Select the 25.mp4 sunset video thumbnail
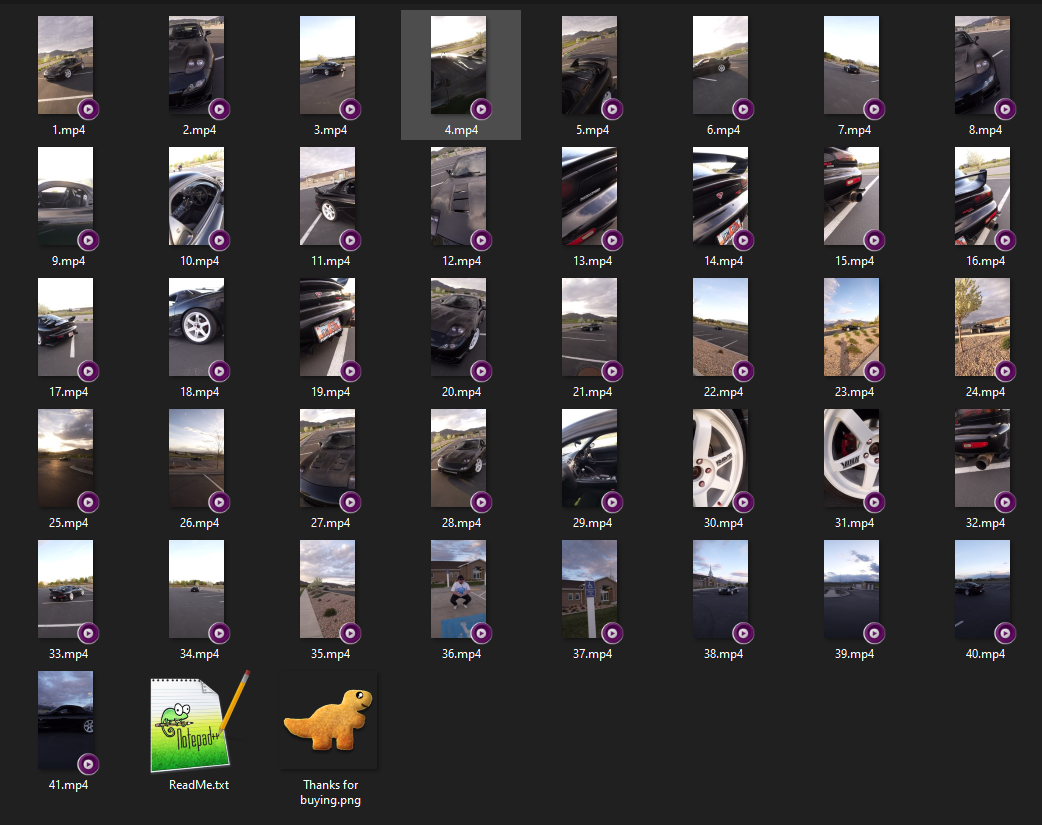The image size is (1042, 825). [65, 457]
